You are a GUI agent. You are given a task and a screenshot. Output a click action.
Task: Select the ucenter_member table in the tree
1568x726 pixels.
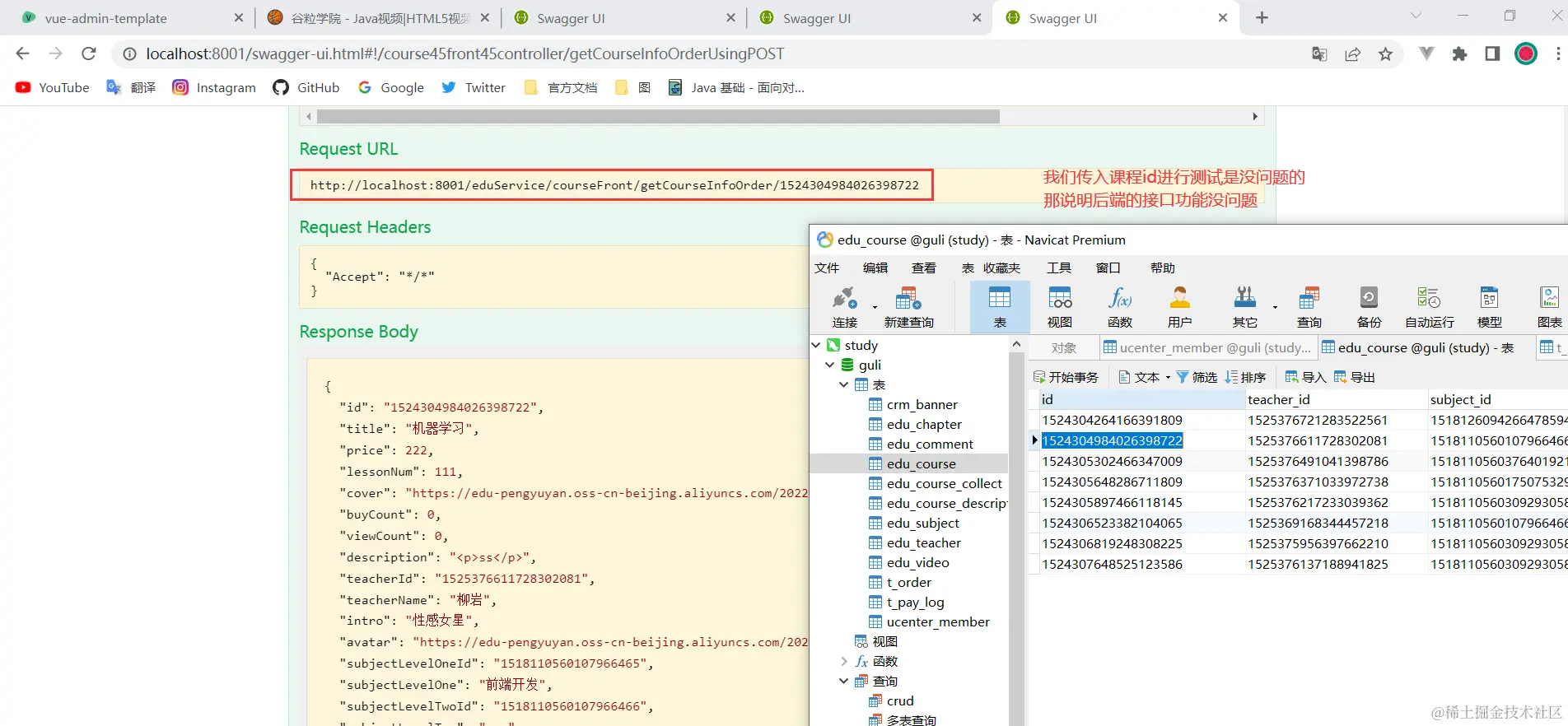tap(937, 621)
